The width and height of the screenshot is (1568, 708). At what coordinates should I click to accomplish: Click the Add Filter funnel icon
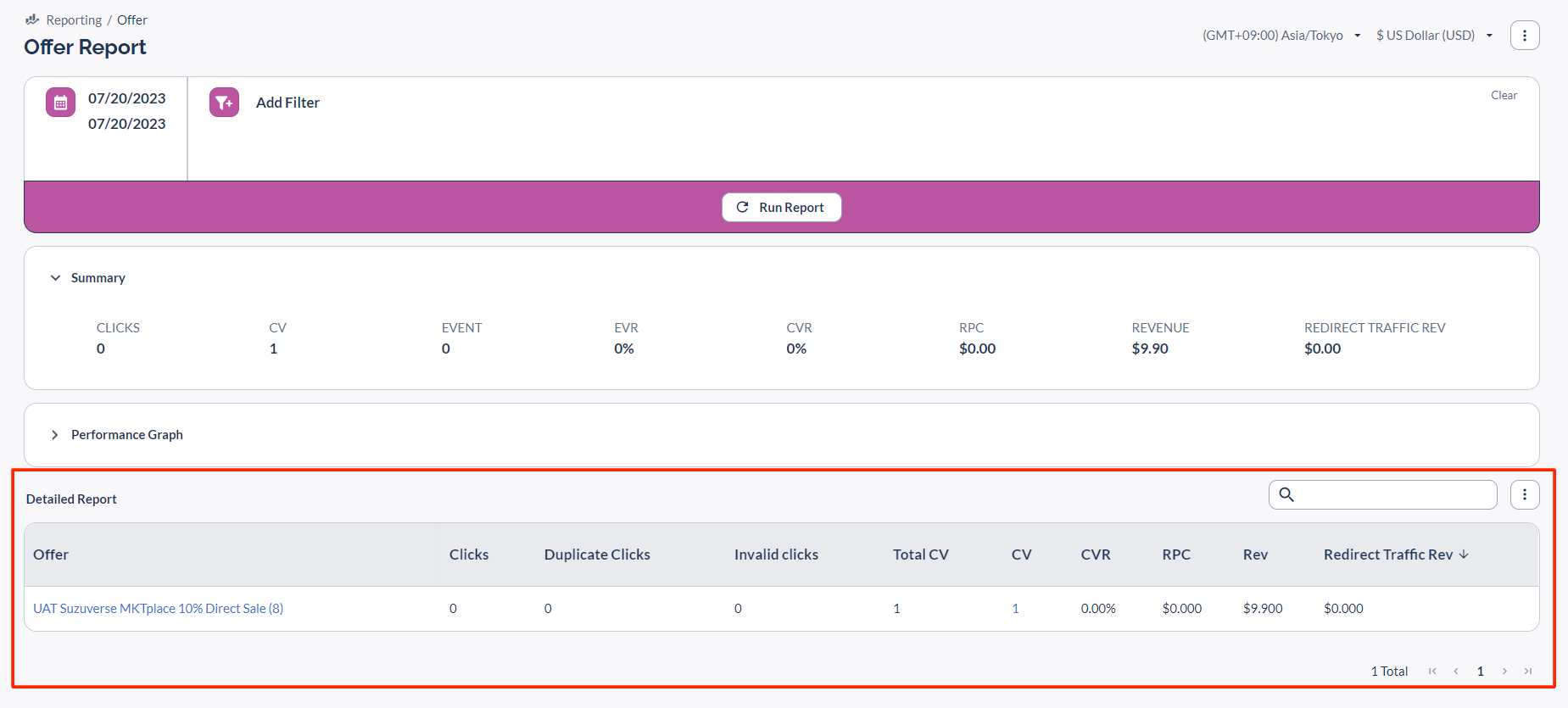(x=224, y=103)
